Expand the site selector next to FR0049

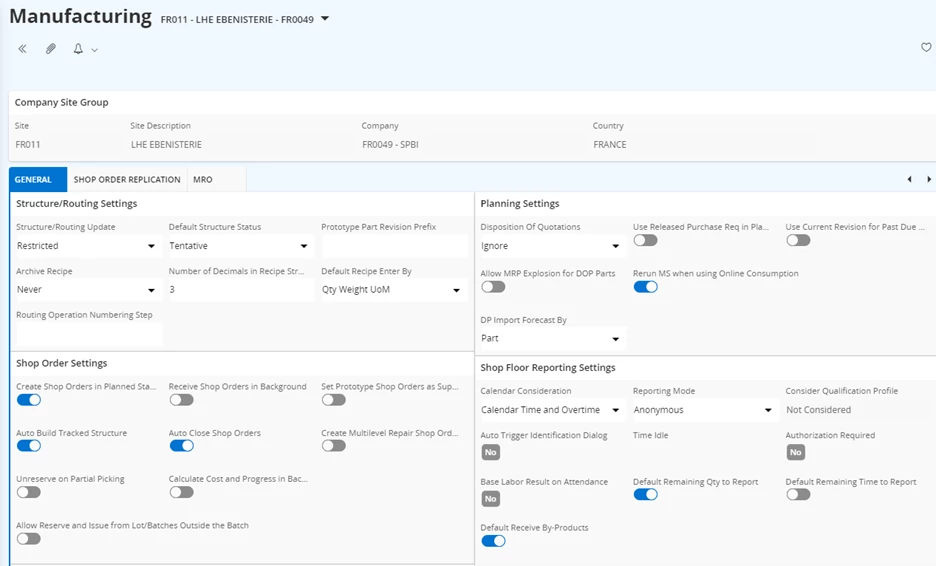click(x=324, y=19)
